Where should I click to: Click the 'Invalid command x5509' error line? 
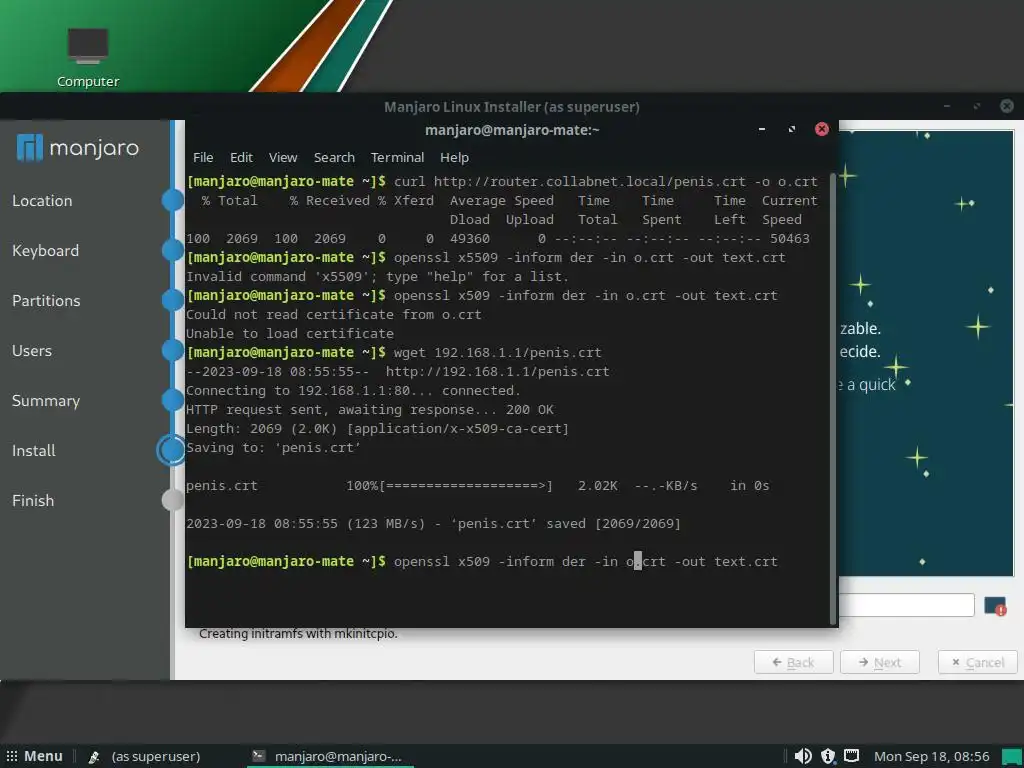pyautogui.click(x=377, y=277)
